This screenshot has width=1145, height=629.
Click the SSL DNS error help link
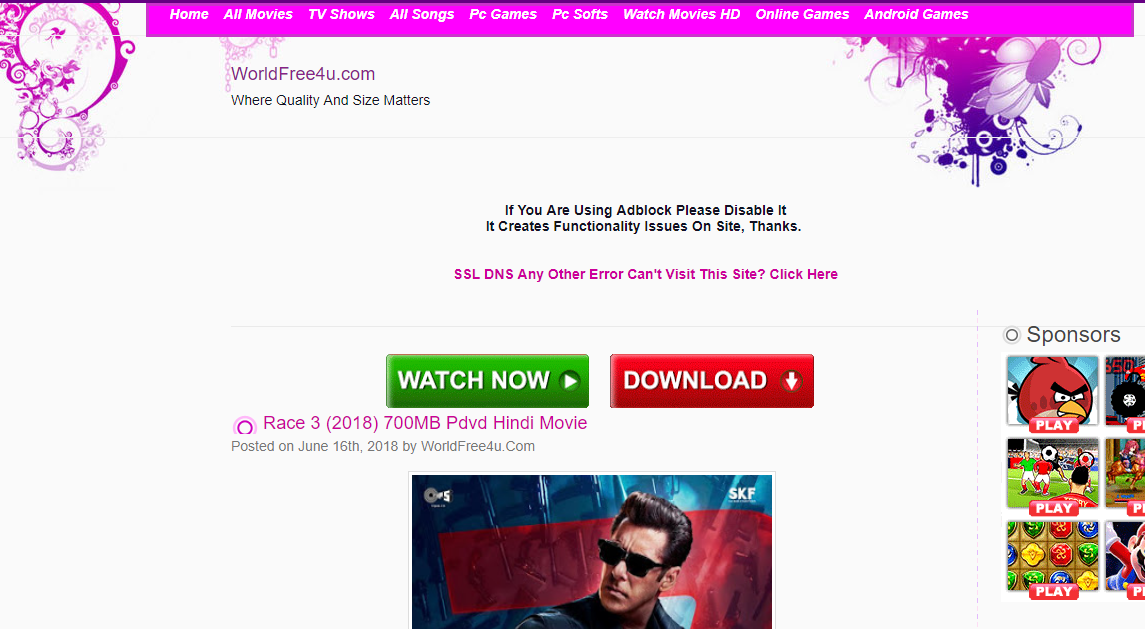pos(646,274)
